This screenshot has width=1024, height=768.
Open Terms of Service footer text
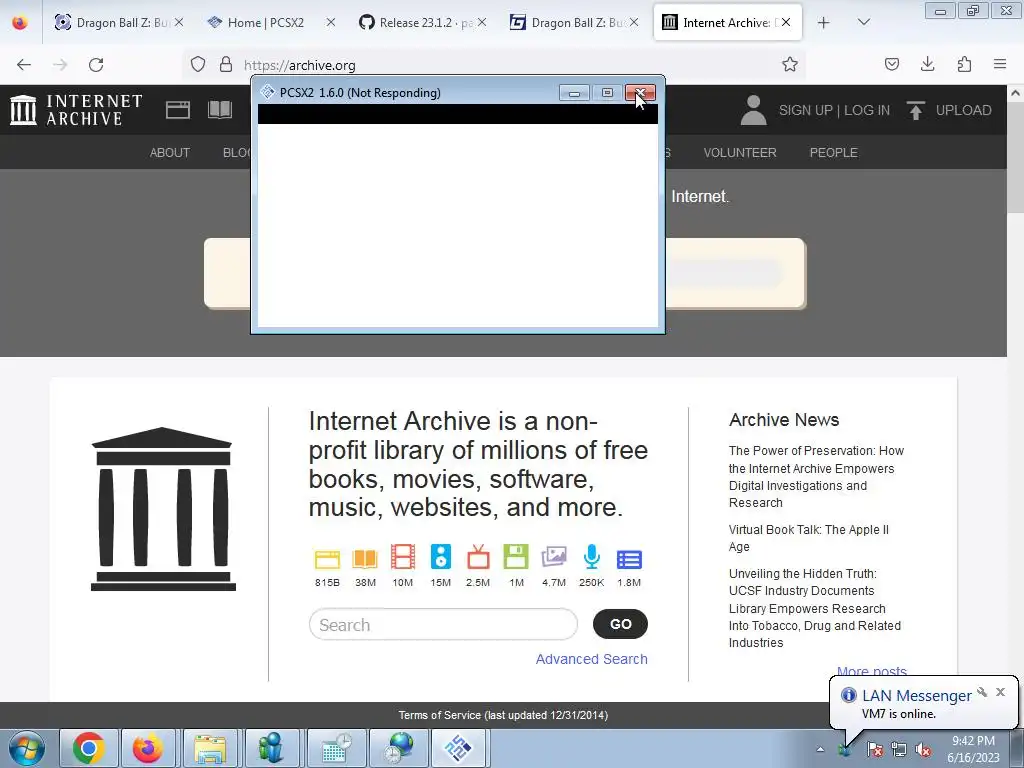(504, 715)
